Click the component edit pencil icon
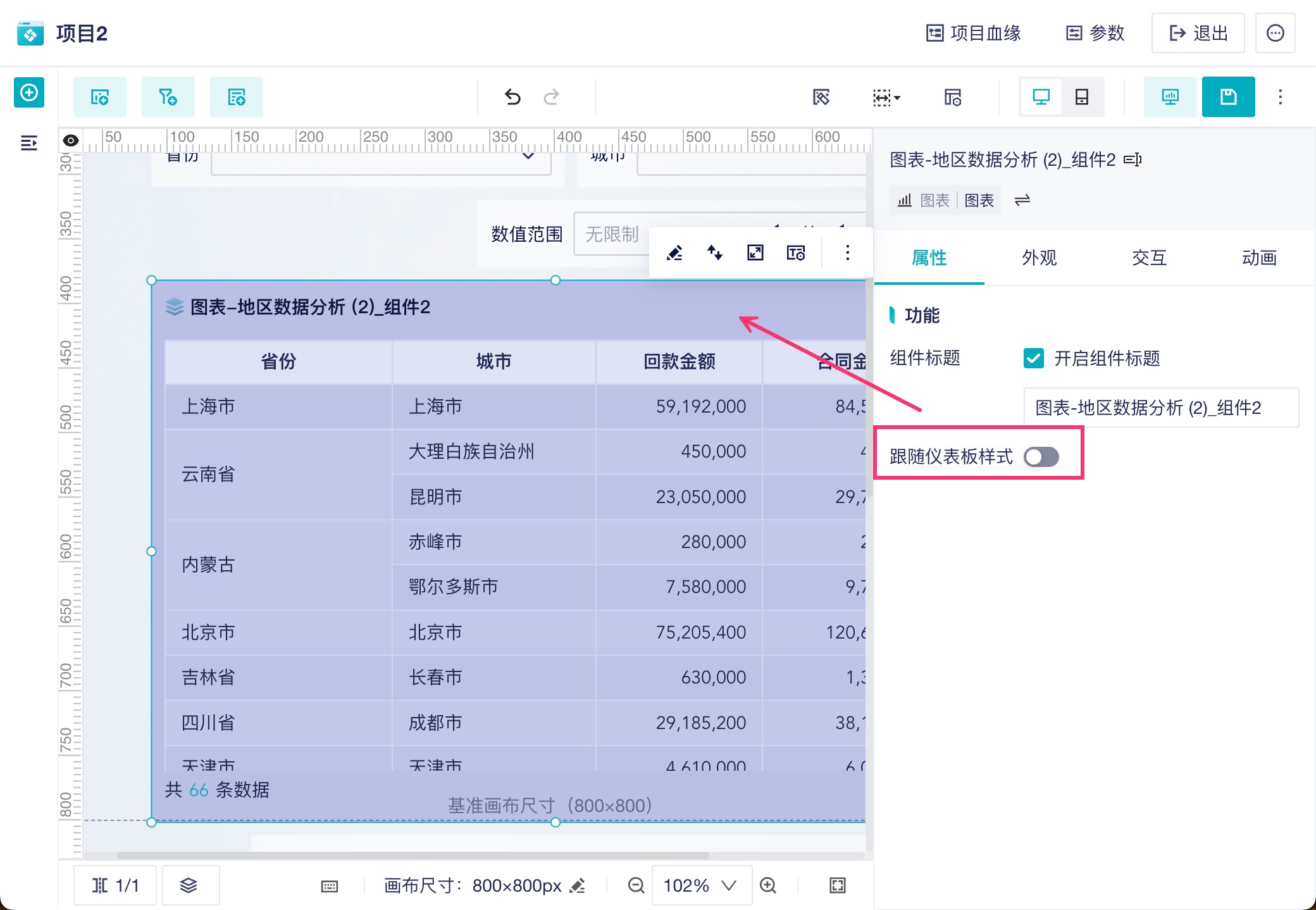 (x=674, y=253)
